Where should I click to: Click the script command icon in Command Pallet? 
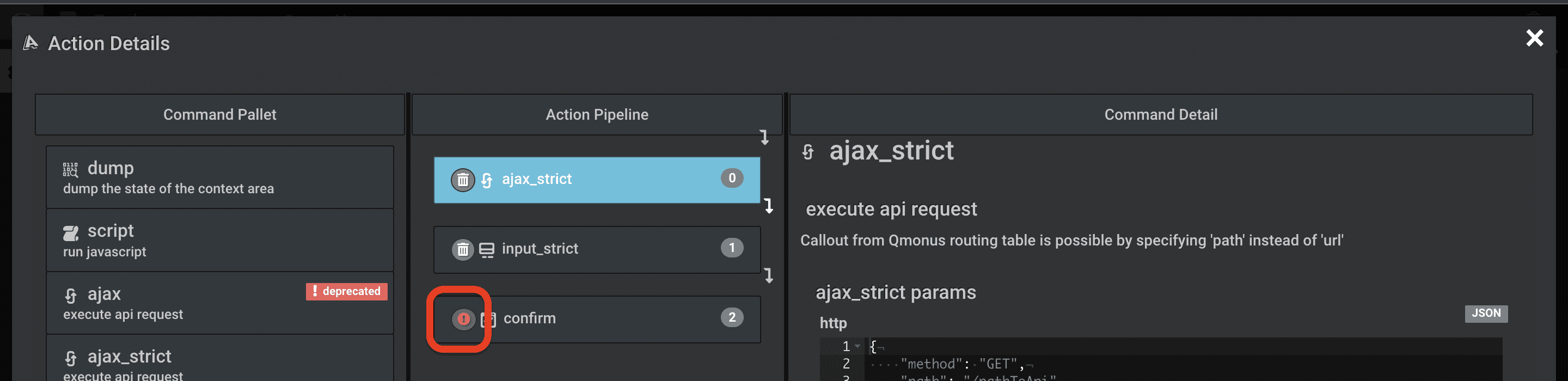(71, 232)
